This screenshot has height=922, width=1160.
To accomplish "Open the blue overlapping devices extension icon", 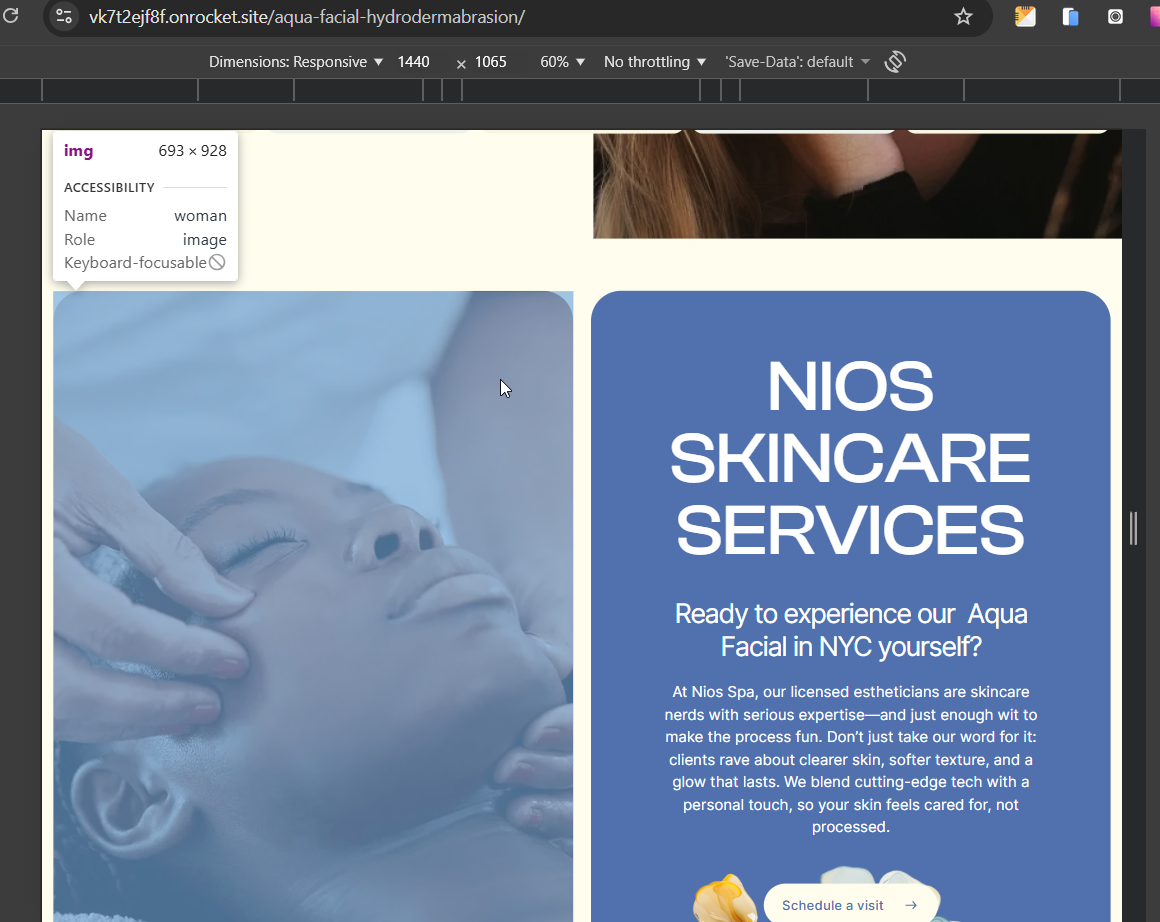I will (x=1070, y=16).
